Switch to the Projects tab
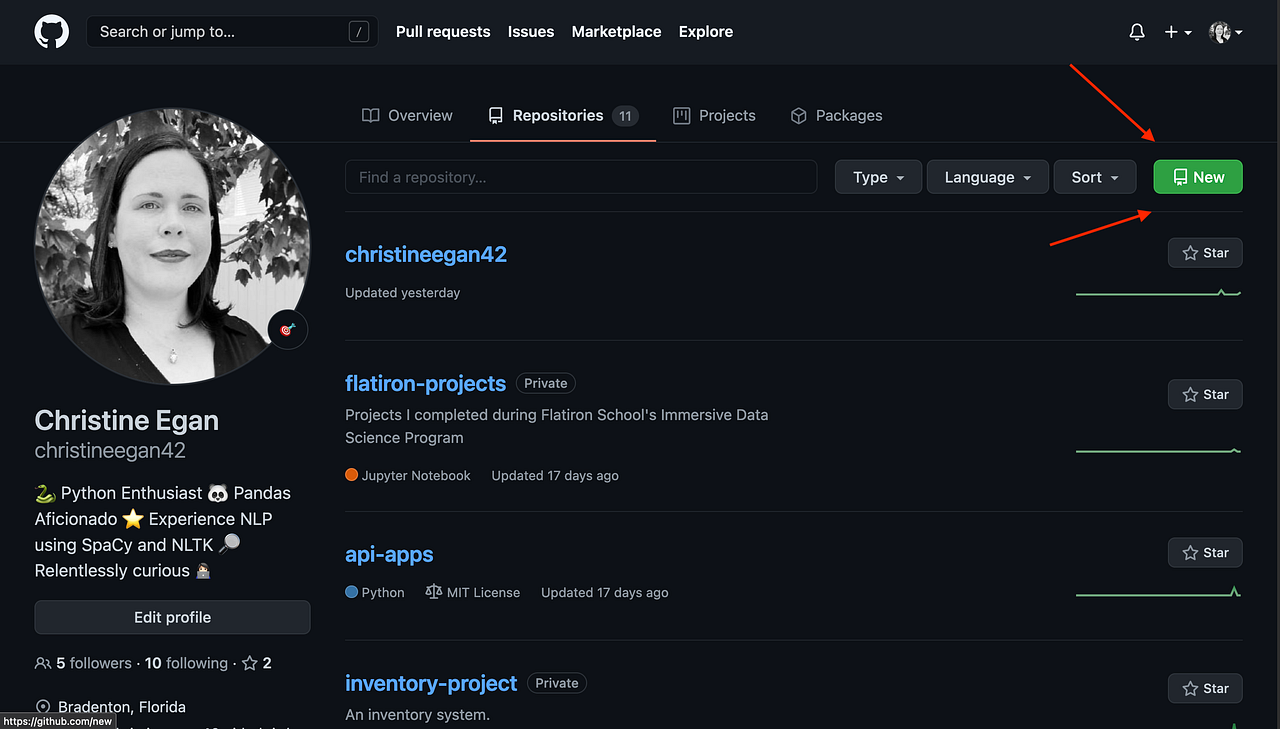1280x729 pixels. coord(714,115)
